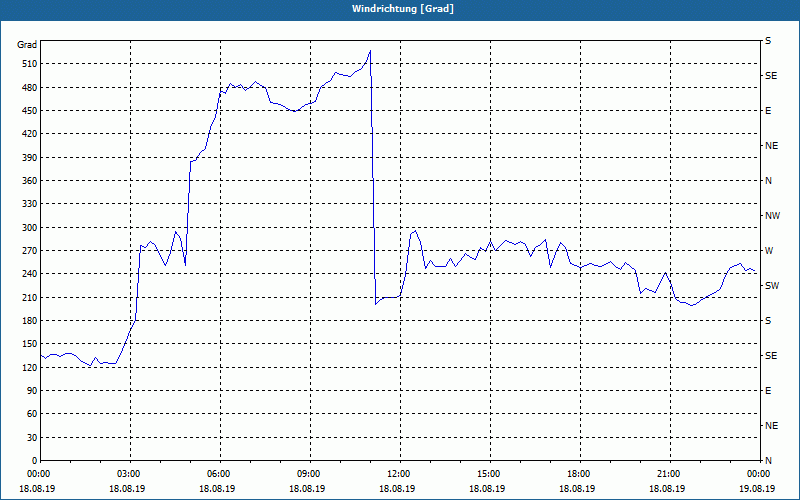This screenshot has width=800, height=500.
Task: Select the 360 degree axis label
Action: [x=30, y=181]
